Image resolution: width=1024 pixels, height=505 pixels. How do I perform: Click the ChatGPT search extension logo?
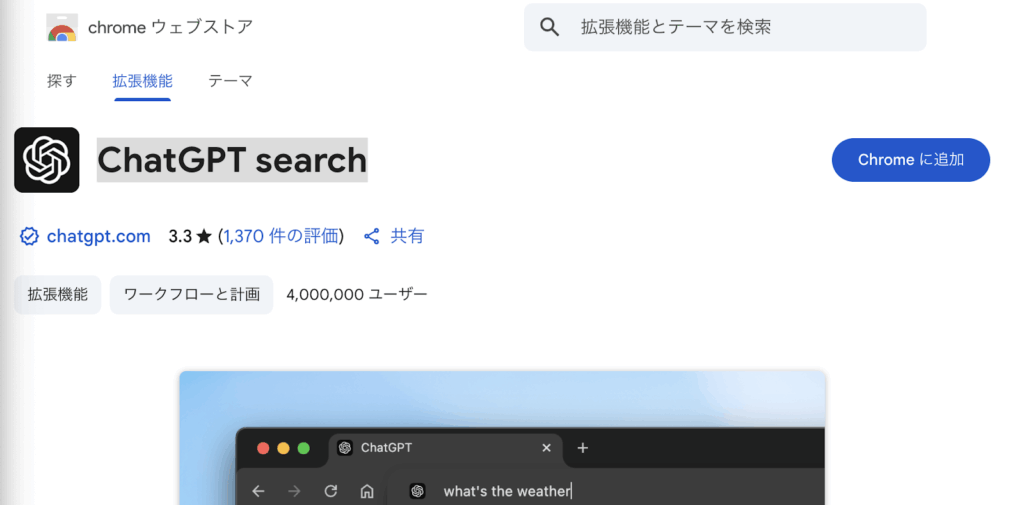point(46,160)
